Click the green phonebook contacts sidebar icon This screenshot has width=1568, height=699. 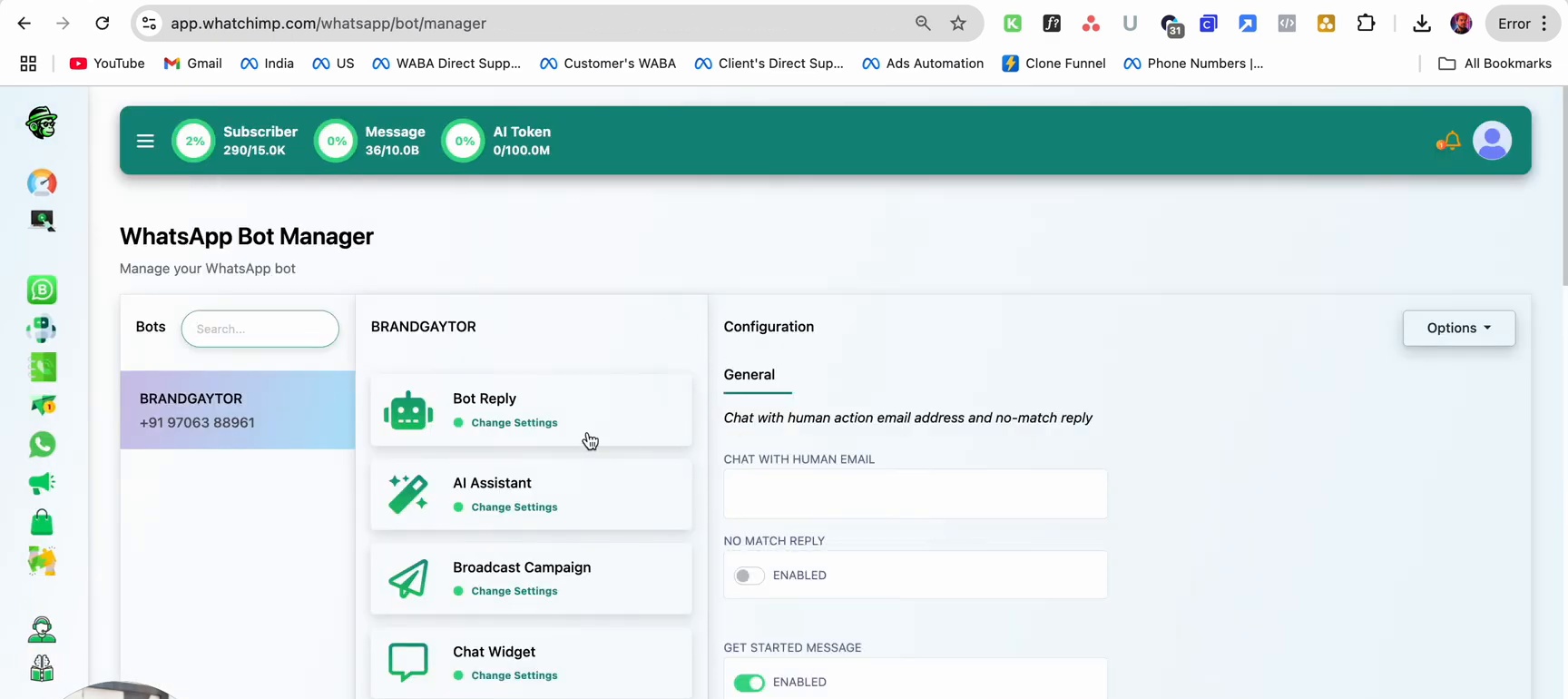pos(42,367)
